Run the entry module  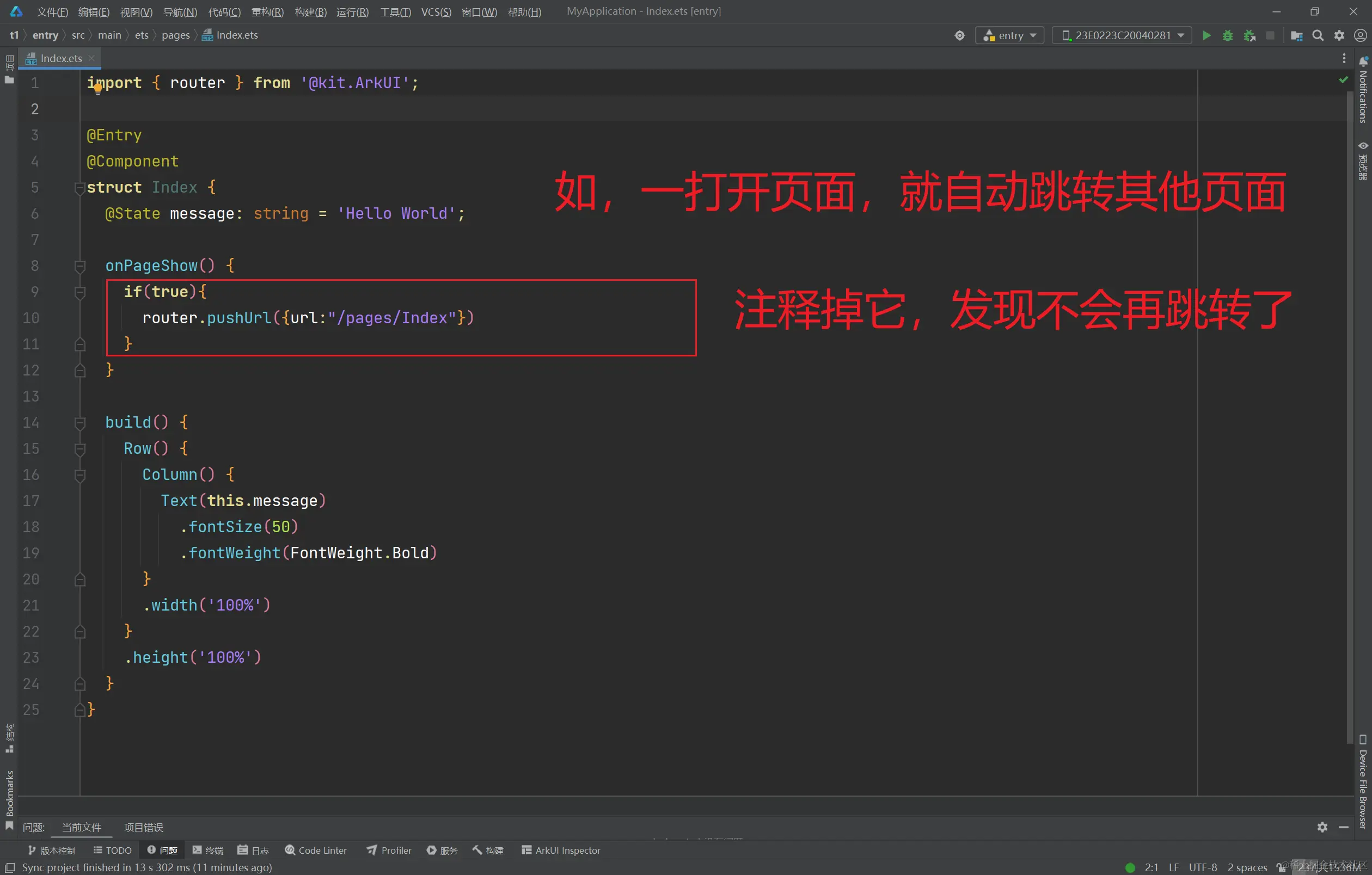point(1206,35)
